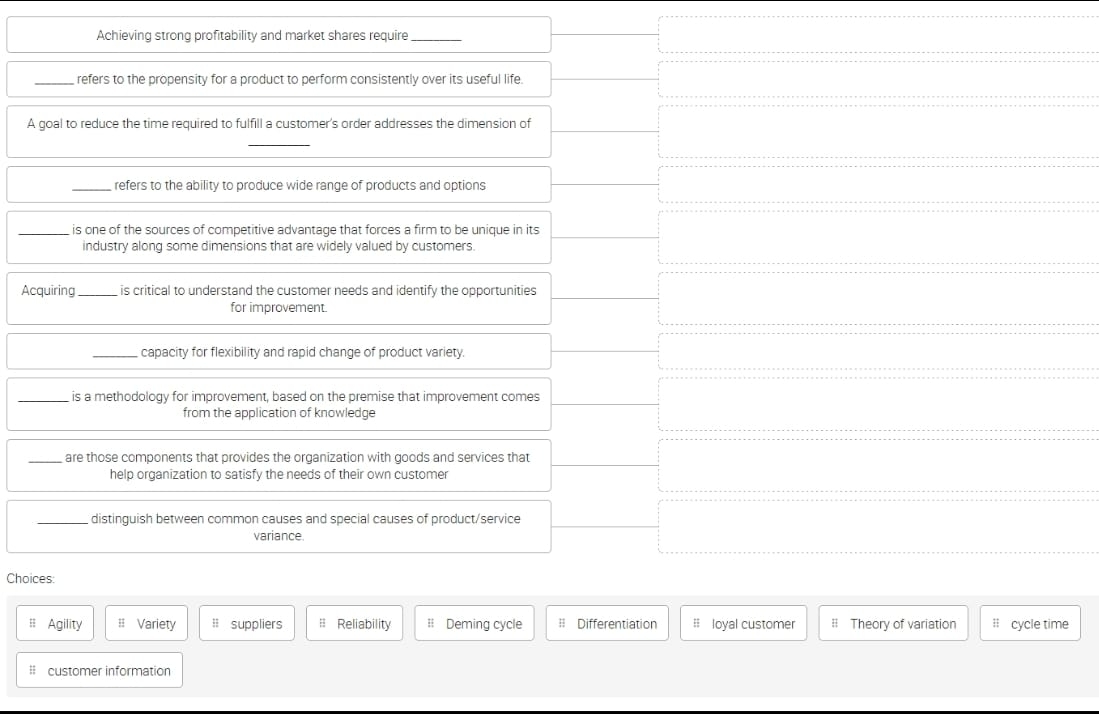Click the answer box for the methodology for improvement row
Screen dimensions: 1099x714
(x=878, y=404)
